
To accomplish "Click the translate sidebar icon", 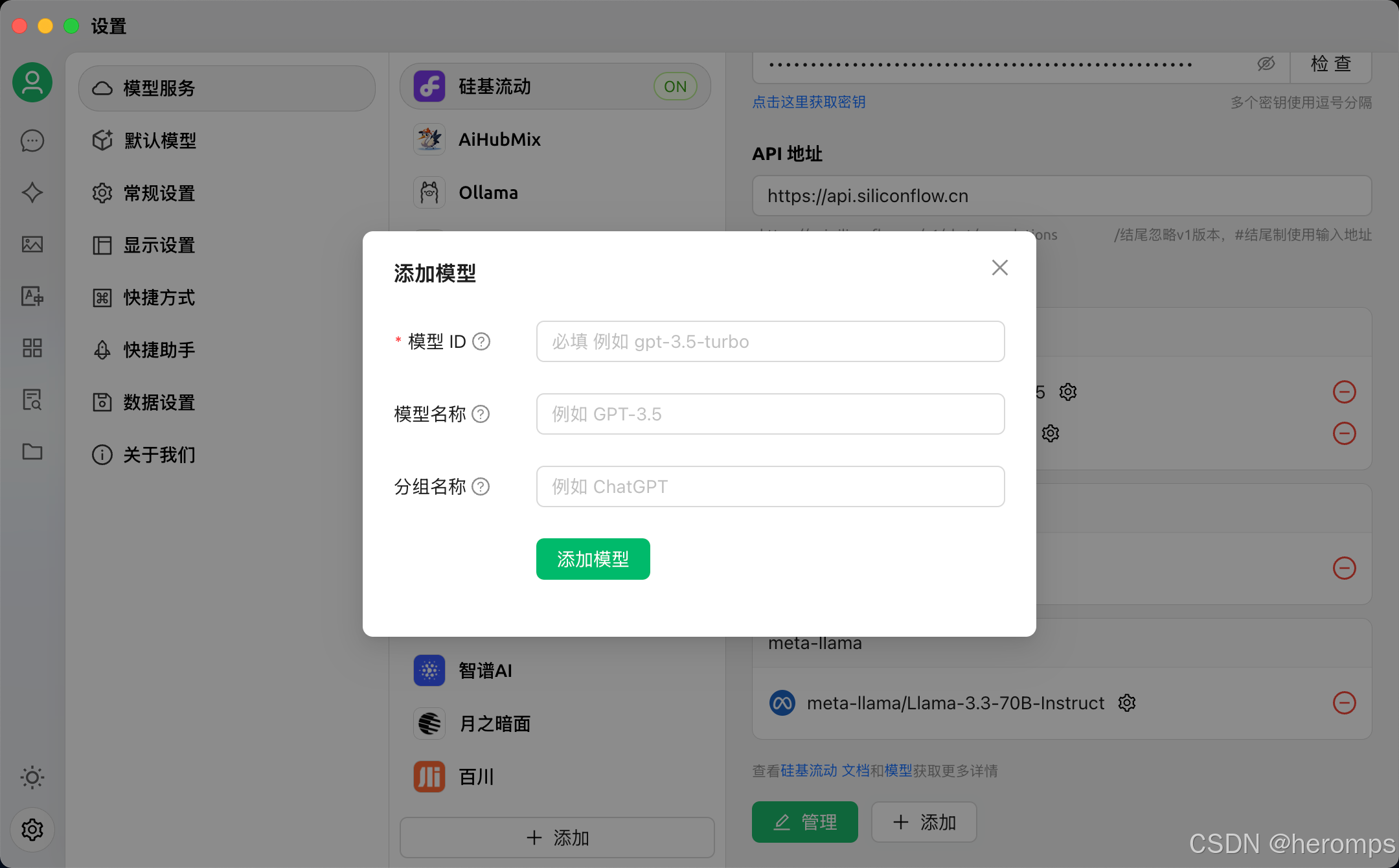I will tap(32, 296).
